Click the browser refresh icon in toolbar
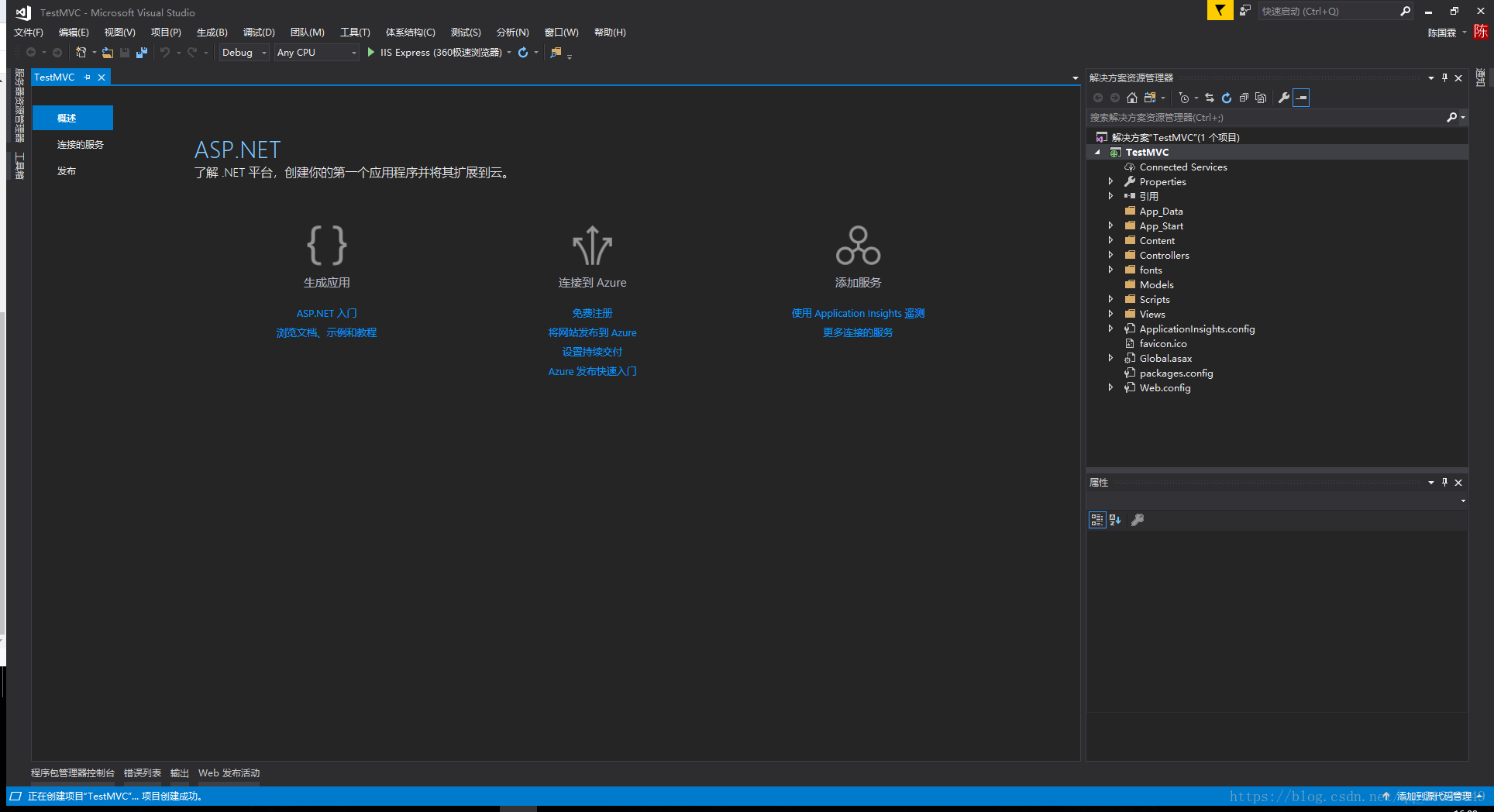 point(523,53)
